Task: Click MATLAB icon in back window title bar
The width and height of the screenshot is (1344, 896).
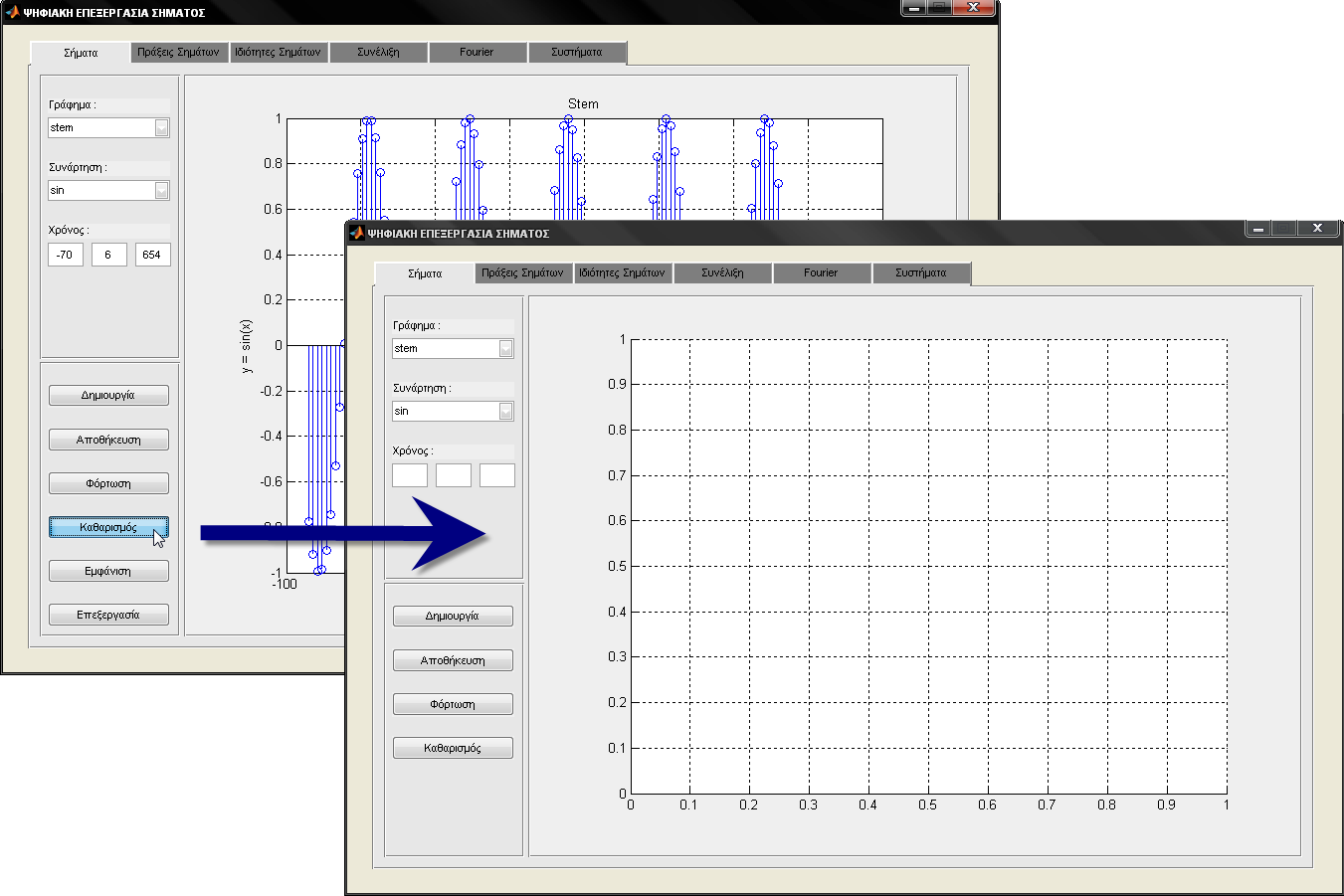Action: (x=12, y=12)
